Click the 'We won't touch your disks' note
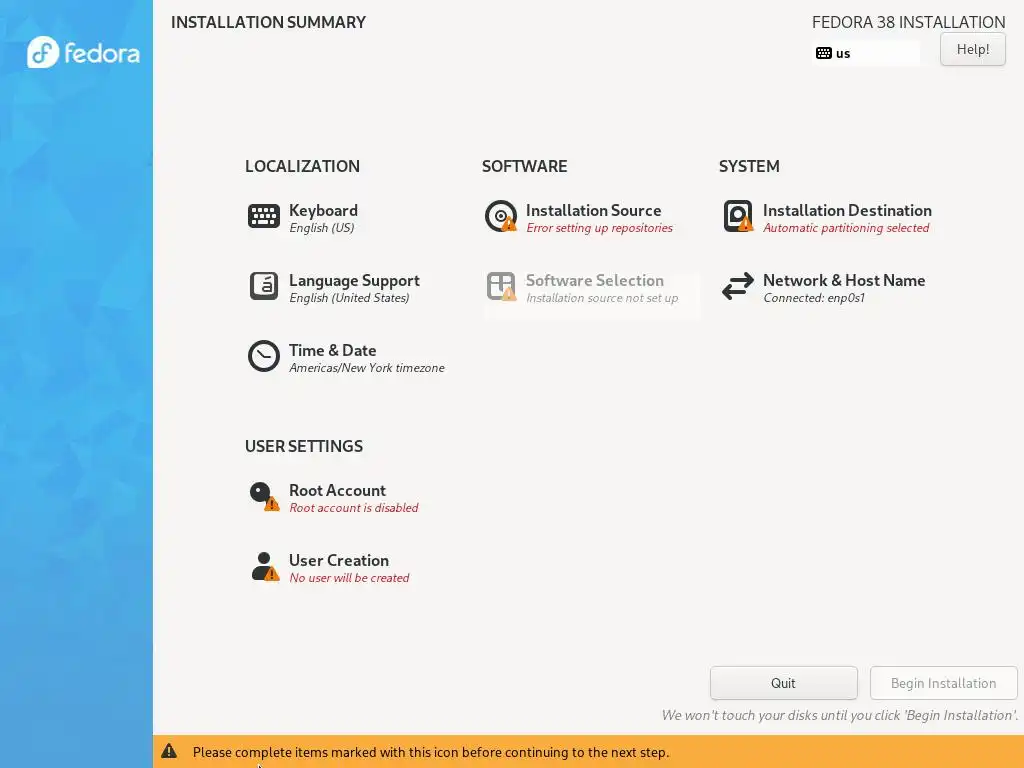Screen dimensions: 1024x768 coord(839,715)
